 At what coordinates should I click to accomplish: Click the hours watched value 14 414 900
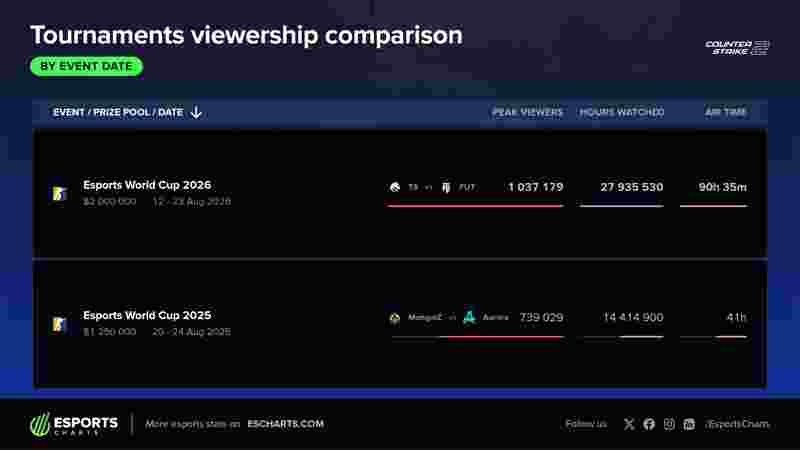[633, 317]
